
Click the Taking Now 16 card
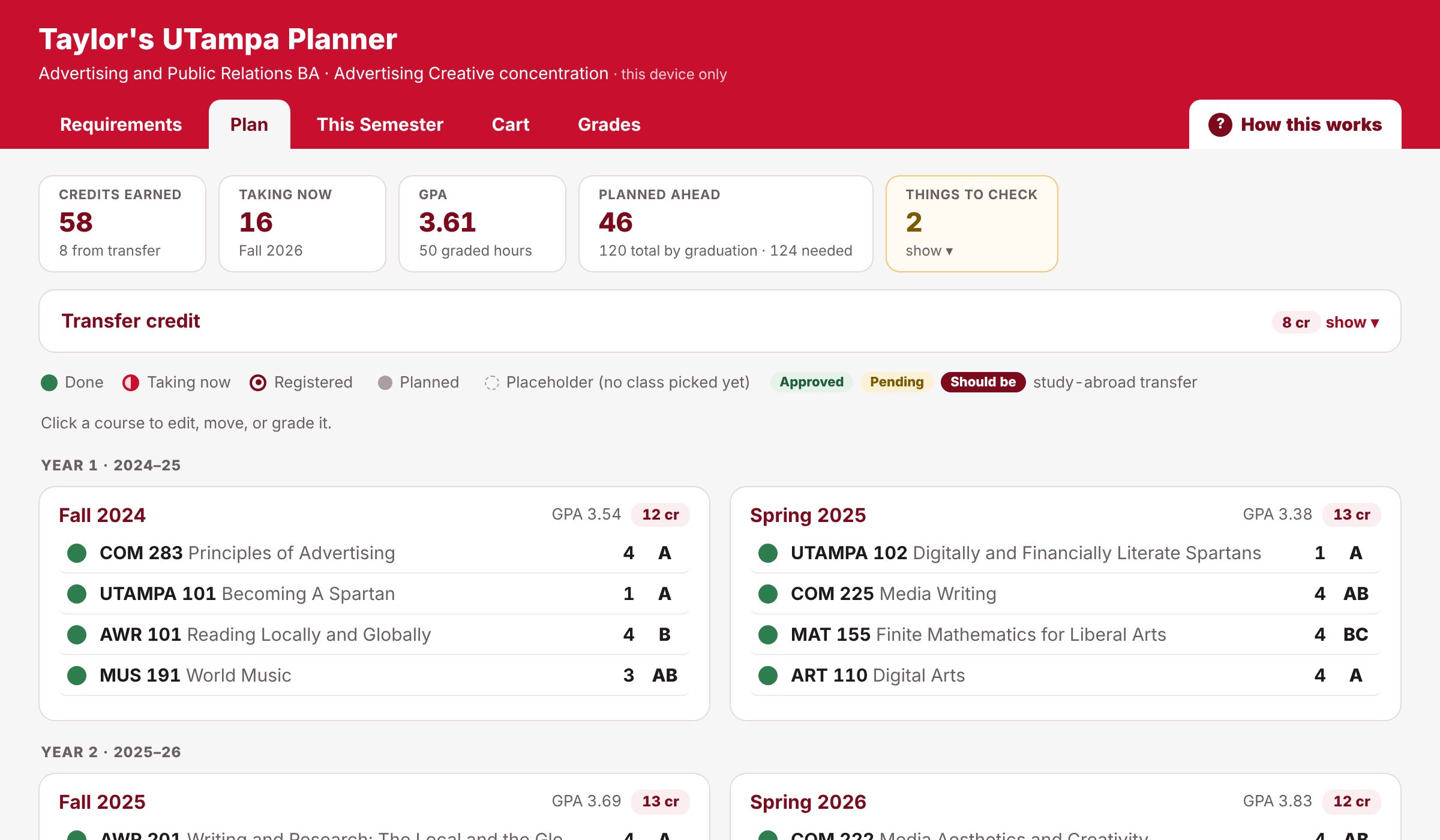coord(302,224)
